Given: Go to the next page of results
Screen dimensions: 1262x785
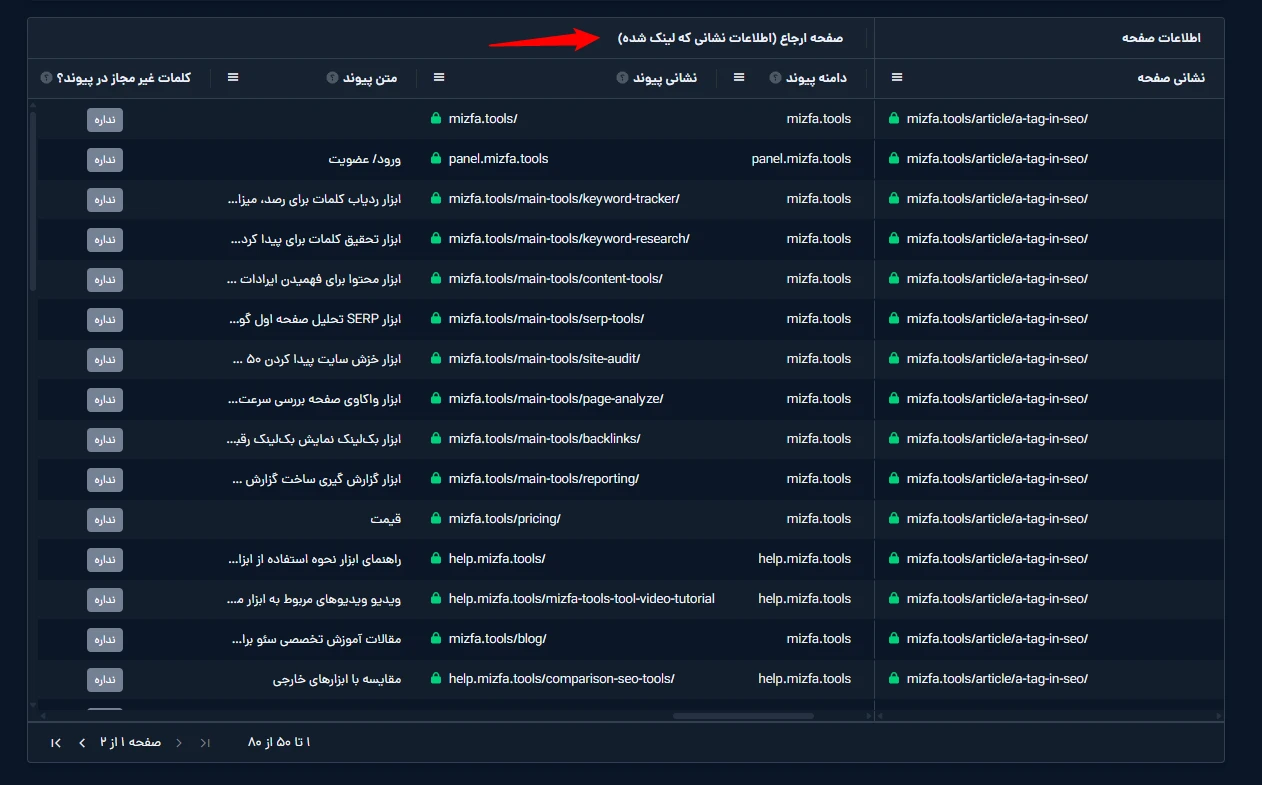Looking at the screenshot, I should click(x=82, y=742).
